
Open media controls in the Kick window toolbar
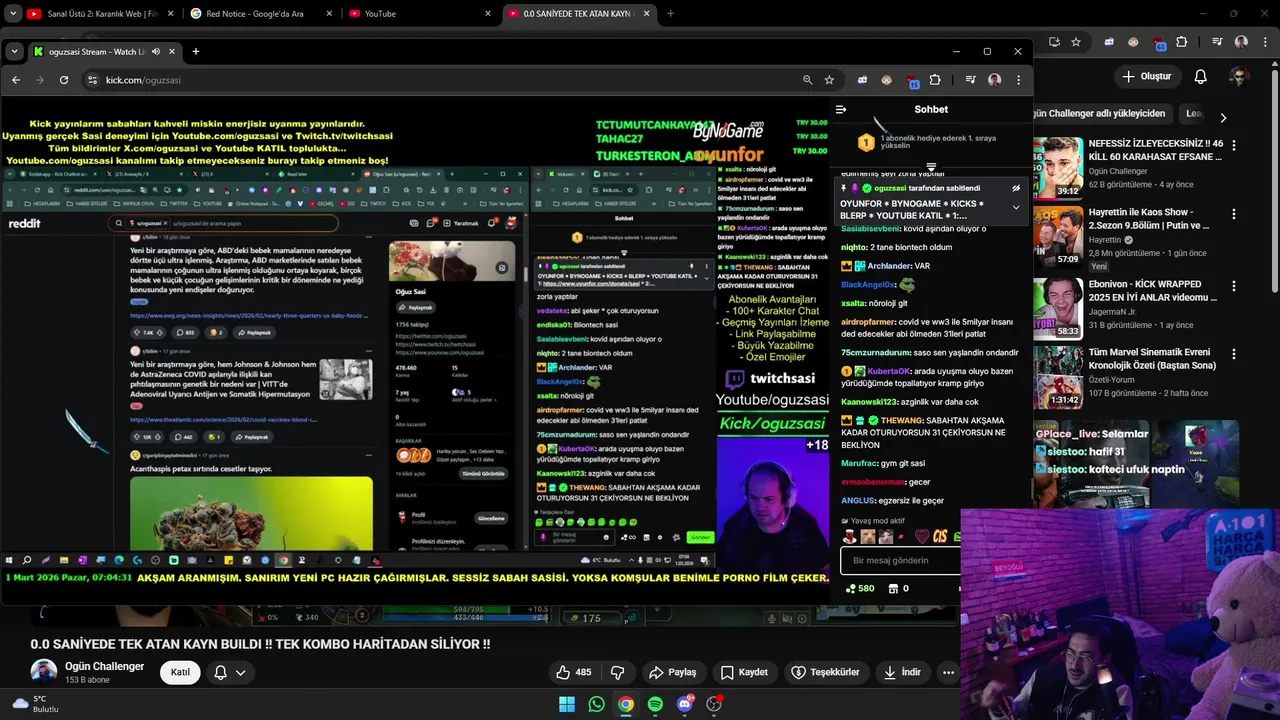(970, 80)
